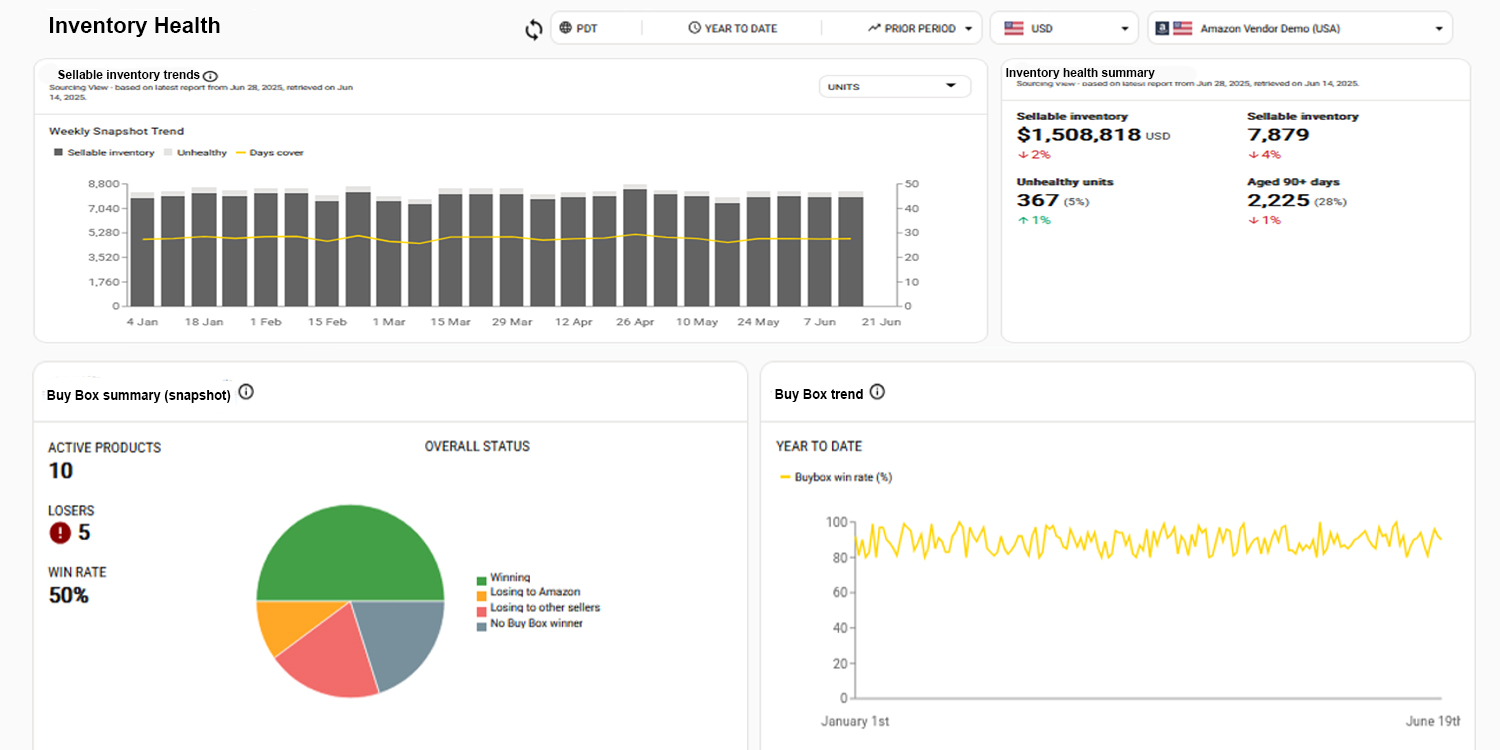This screenshot has width=1500, height=750.
Task: Click the globe icon beside PDT
Action: (x=566, y=28)
